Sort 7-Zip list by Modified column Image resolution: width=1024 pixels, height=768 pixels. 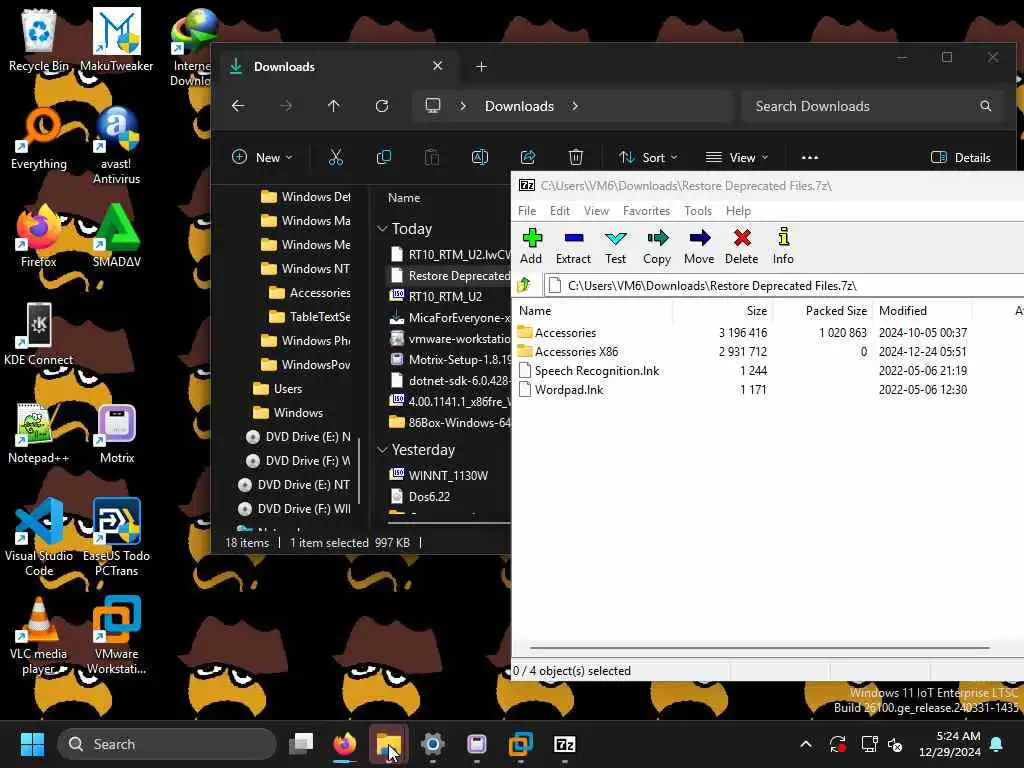[922, 311]
